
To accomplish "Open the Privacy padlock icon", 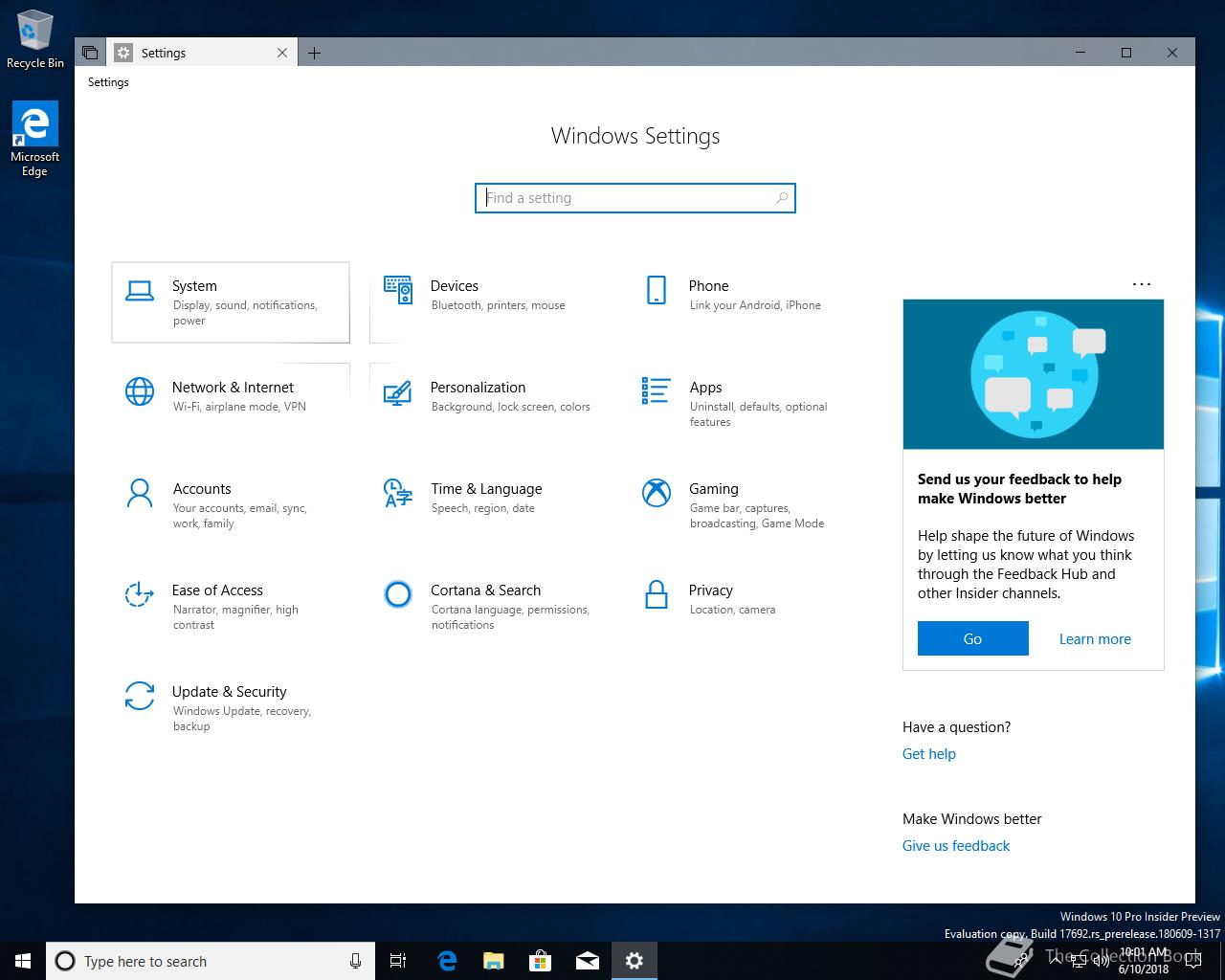I will click(x=657, y=594).
